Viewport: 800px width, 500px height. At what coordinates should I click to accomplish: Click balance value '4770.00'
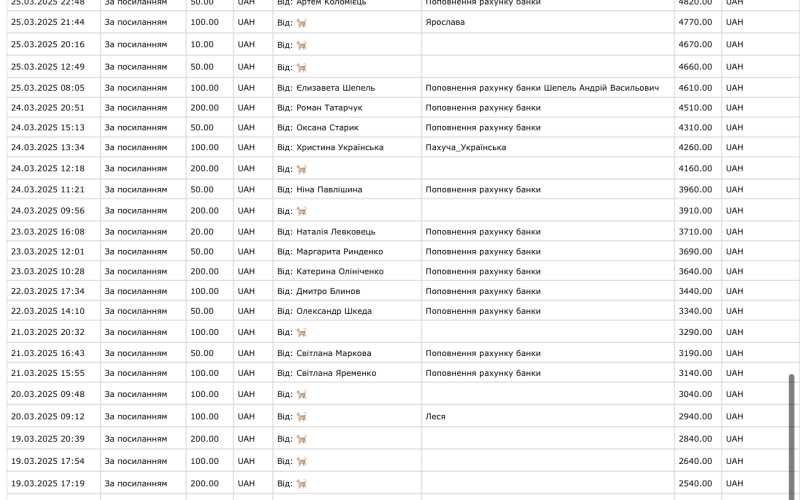pos(695,22)
